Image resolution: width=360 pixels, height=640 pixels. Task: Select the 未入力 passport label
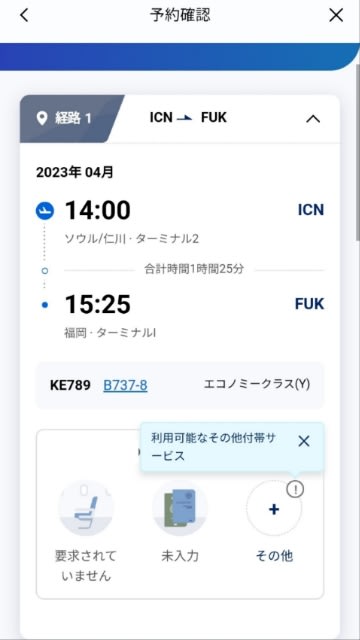pyautogui.click(x=180, y=556)
